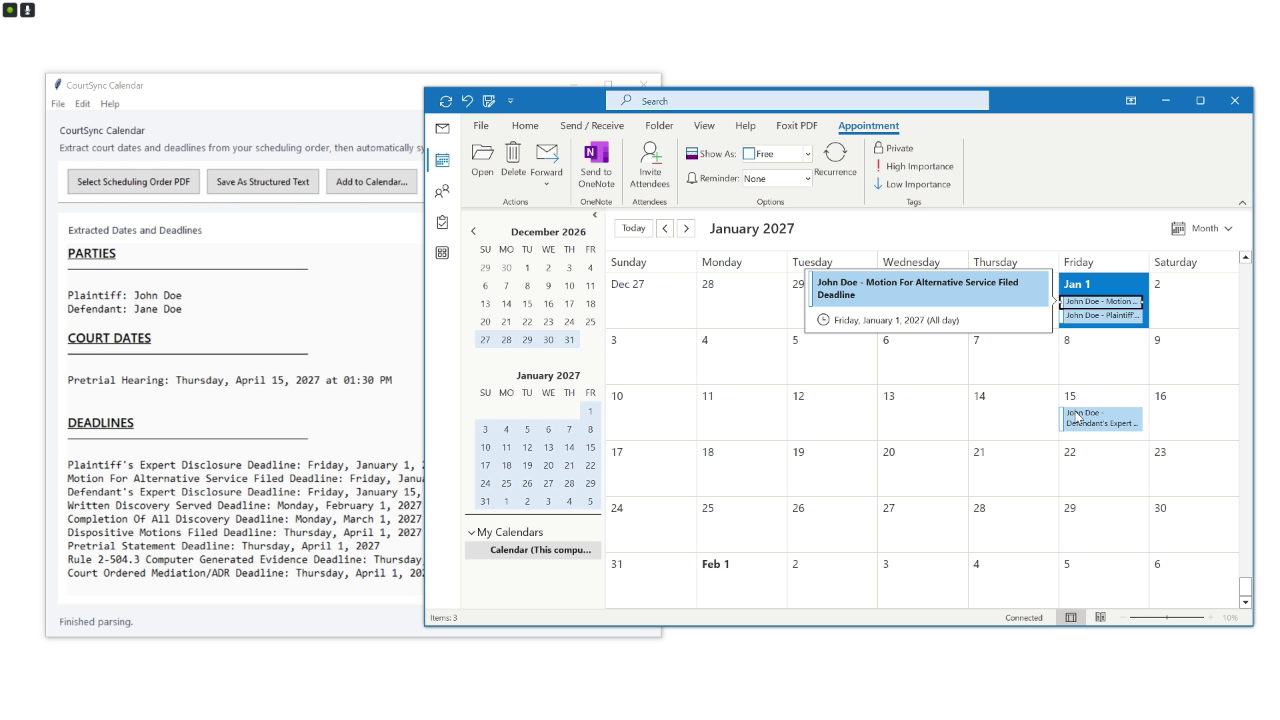Switch to the View tab
The height and width of the screenshot is (720, 1280).
coord(705,126)
